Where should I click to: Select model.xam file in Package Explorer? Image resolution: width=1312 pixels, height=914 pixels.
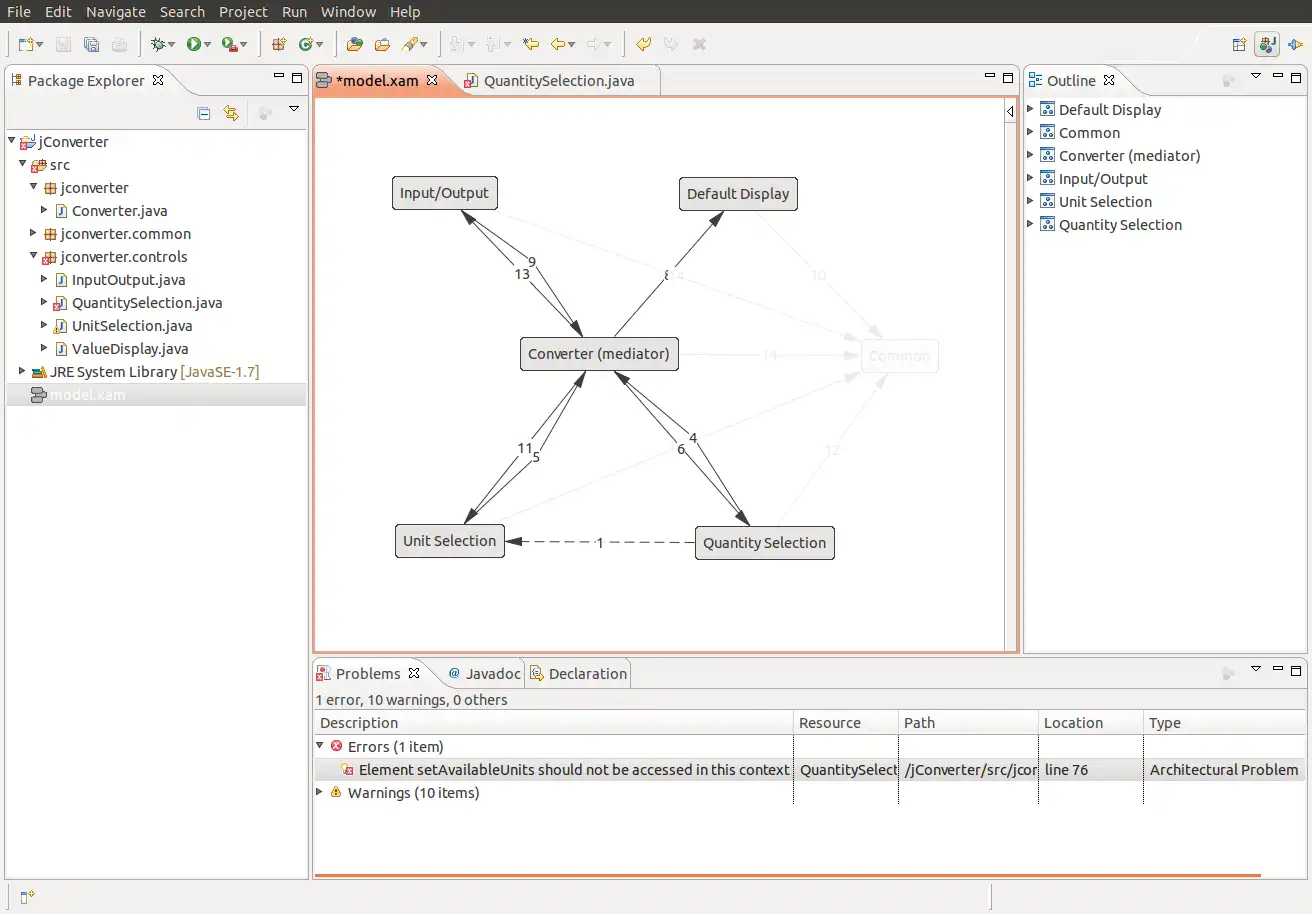(x=88, y=395)
